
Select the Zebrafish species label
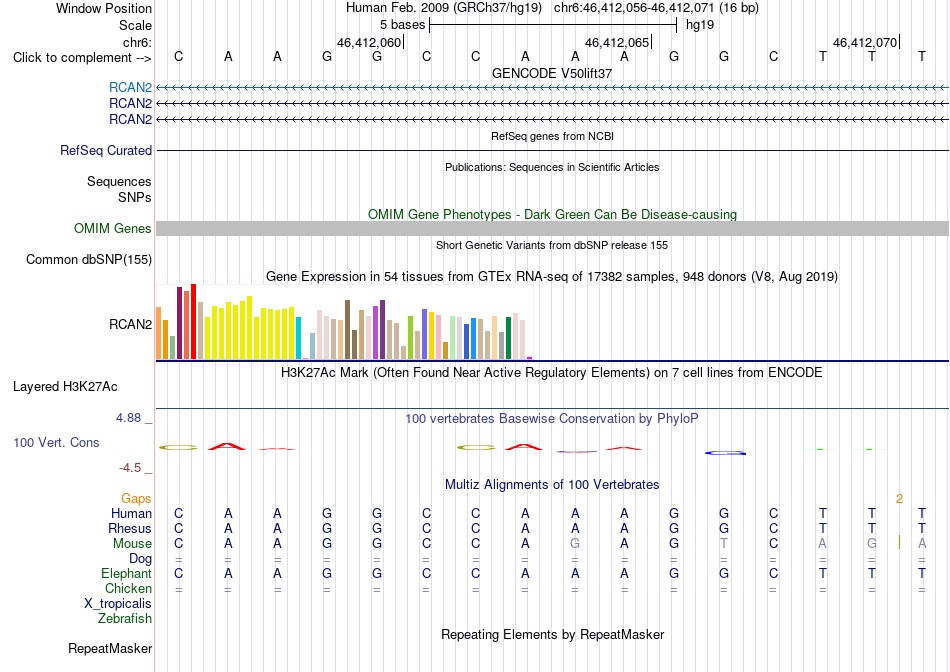pyautogui.click(x=125, y=619)
